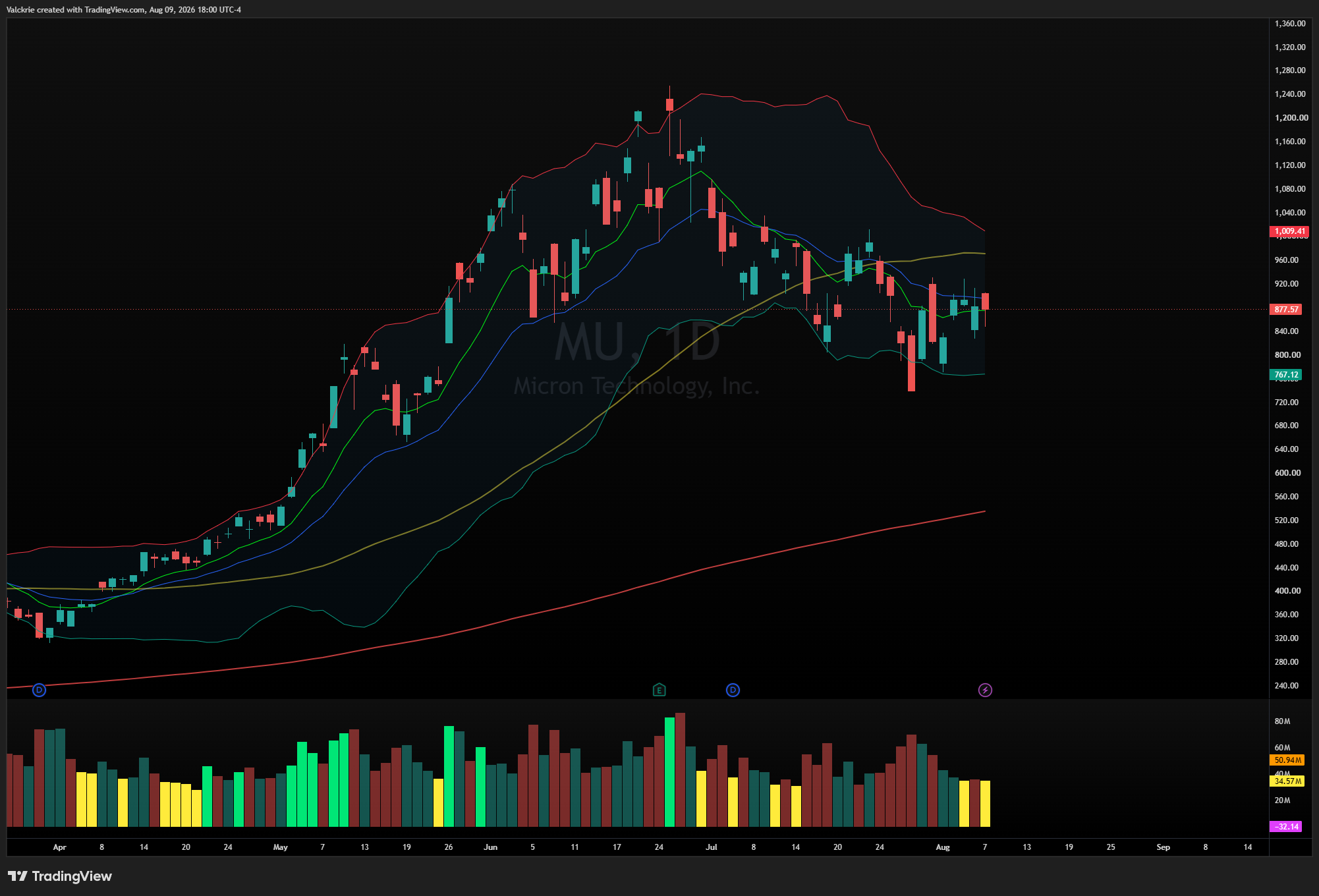This screenshot has width=1319, height=896.
Task: Click the 1,200.00 price axis tick
Action: [x=1290, y=118]
